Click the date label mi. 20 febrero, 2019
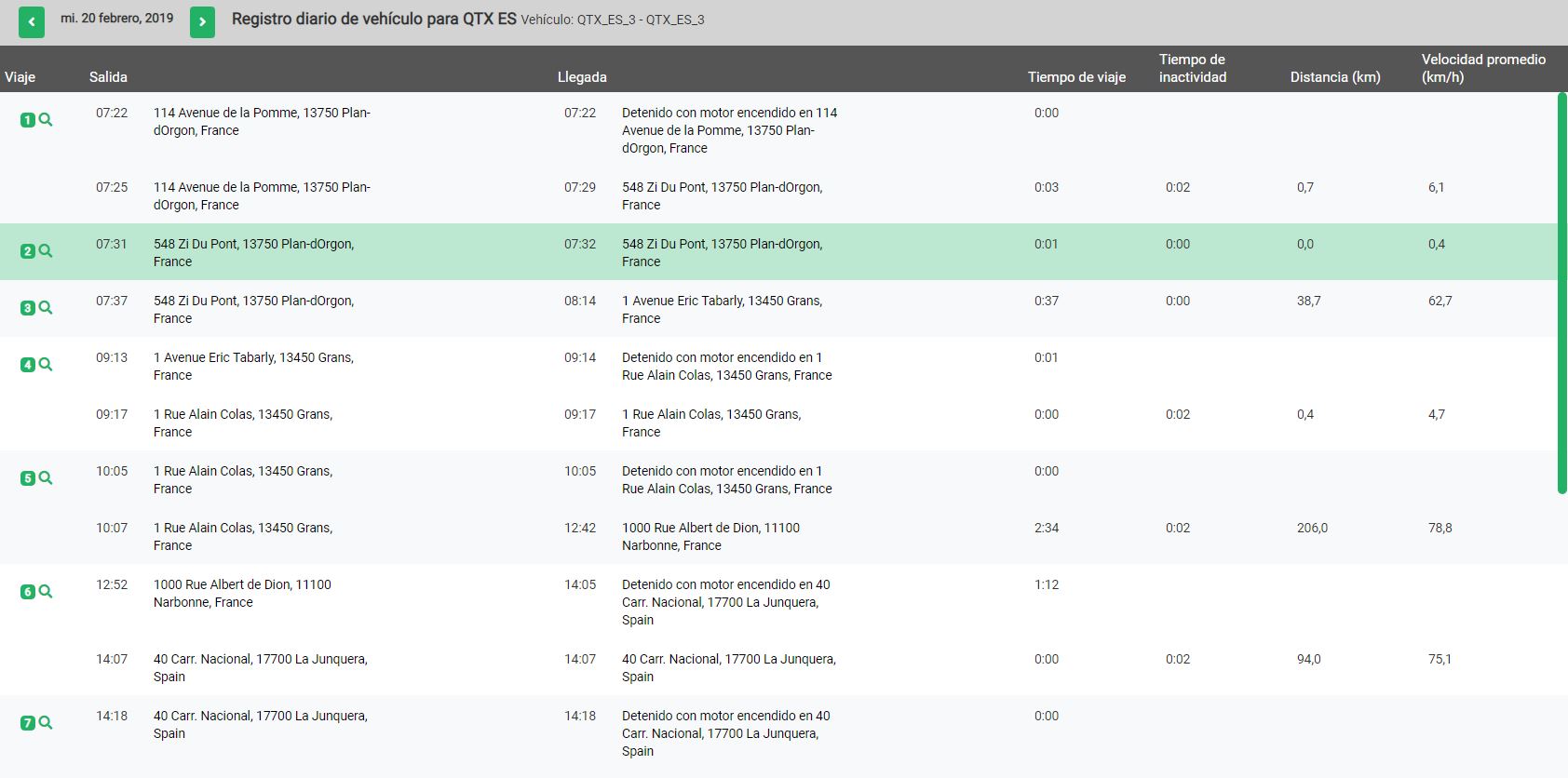 point(117,19)
